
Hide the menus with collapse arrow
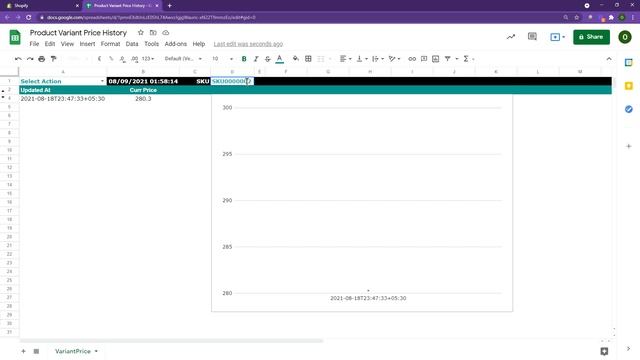(609, 59)
